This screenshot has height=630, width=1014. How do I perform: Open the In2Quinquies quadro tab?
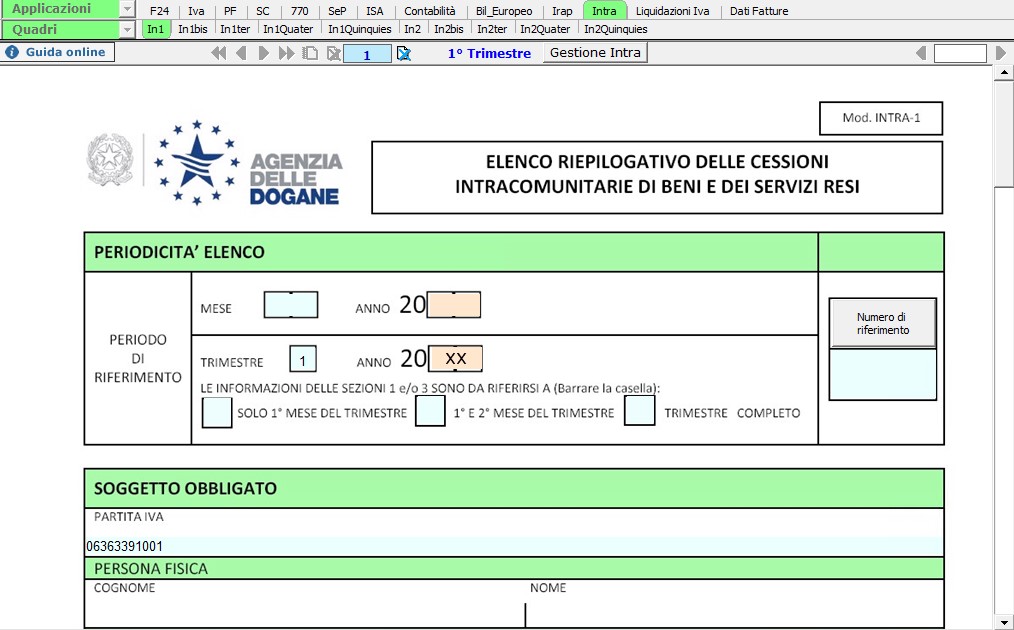click(616, 29)
